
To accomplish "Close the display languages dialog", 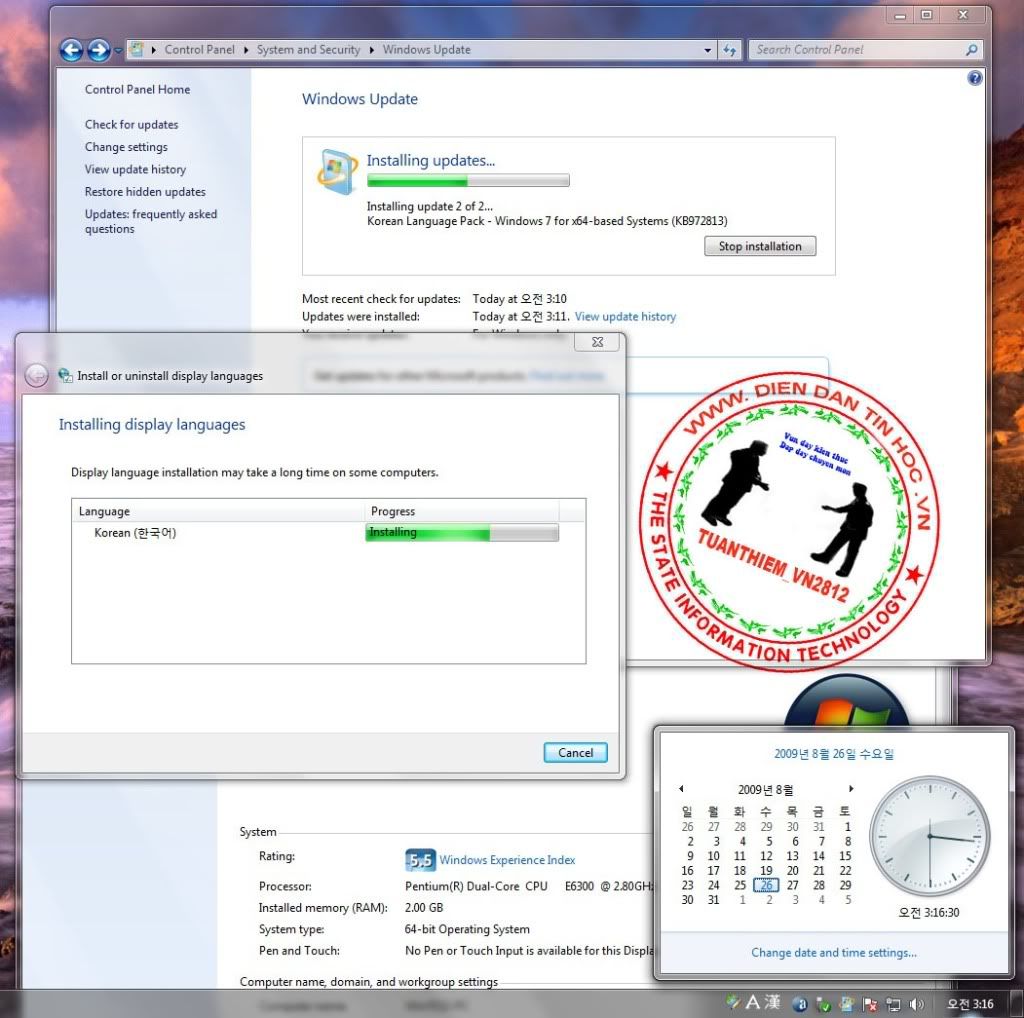I will point(597,342).
